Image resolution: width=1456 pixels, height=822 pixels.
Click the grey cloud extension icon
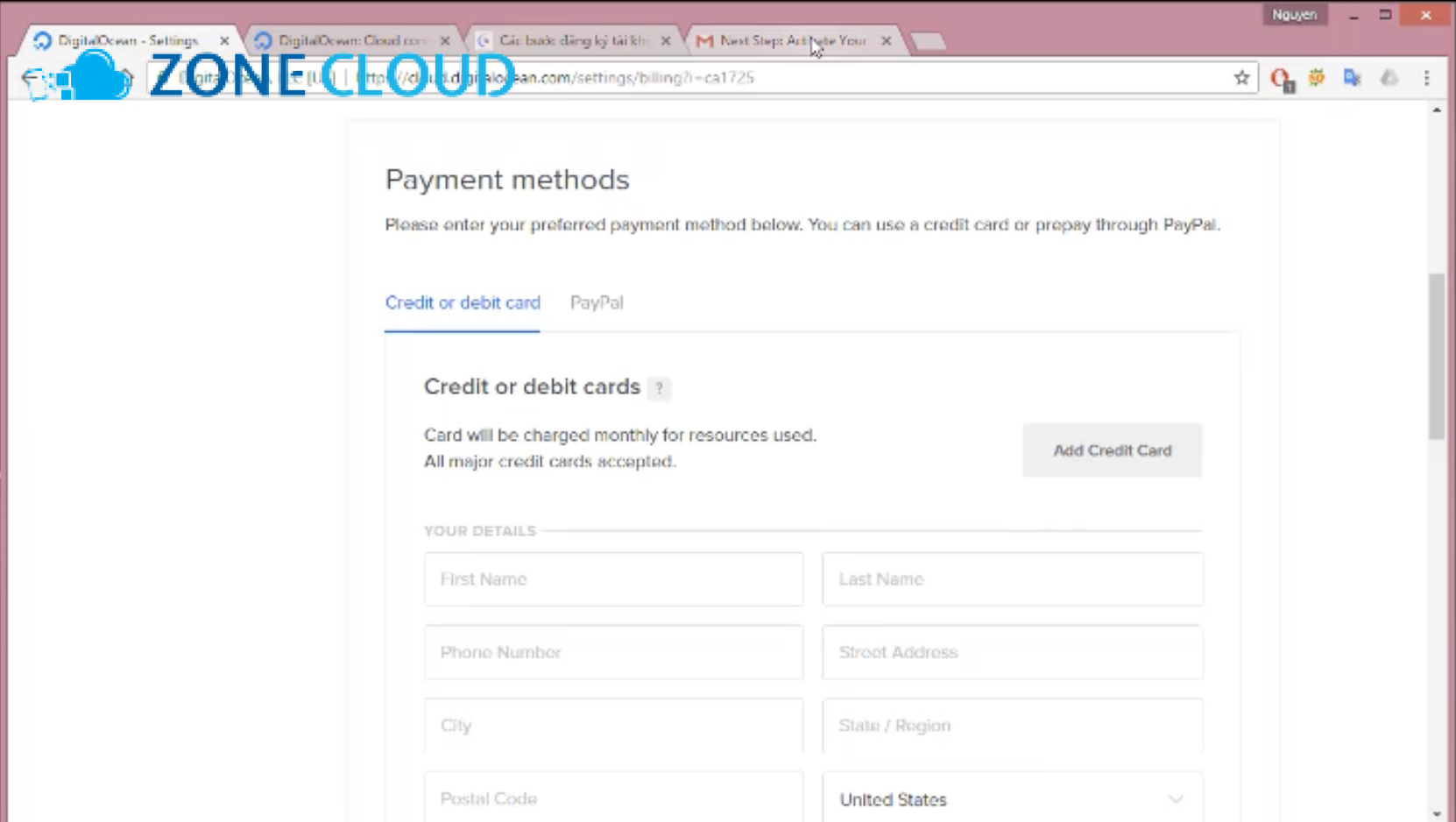click(x=1389, y=78)
